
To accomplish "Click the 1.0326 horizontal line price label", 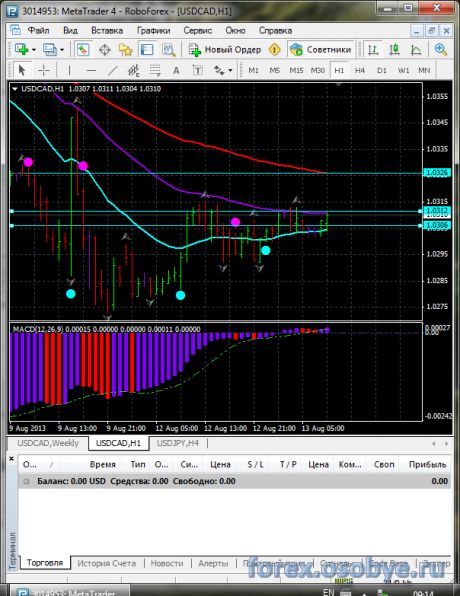I will [438, 173].
